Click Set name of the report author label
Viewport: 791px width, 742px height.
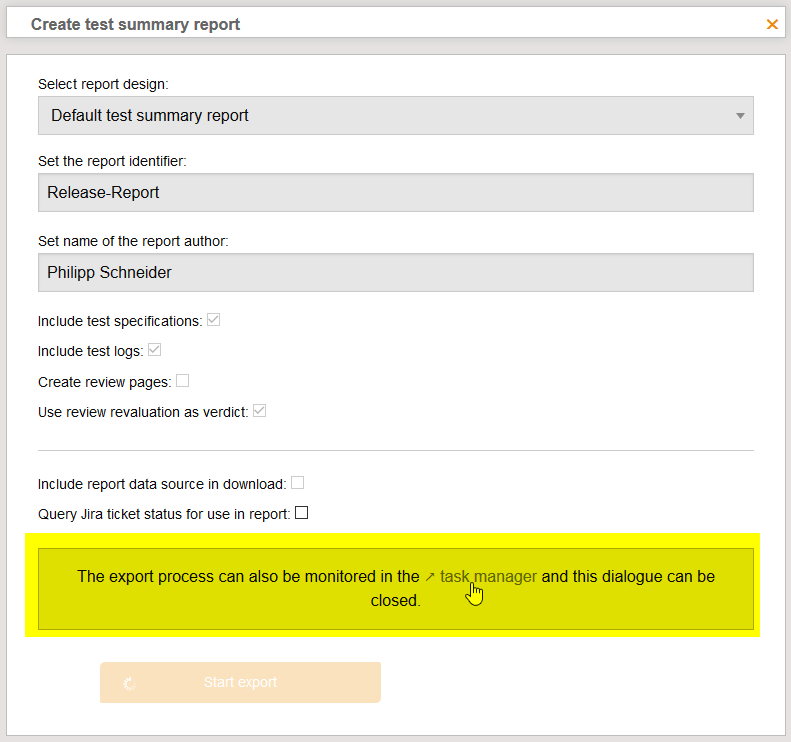tap(134, 240)
